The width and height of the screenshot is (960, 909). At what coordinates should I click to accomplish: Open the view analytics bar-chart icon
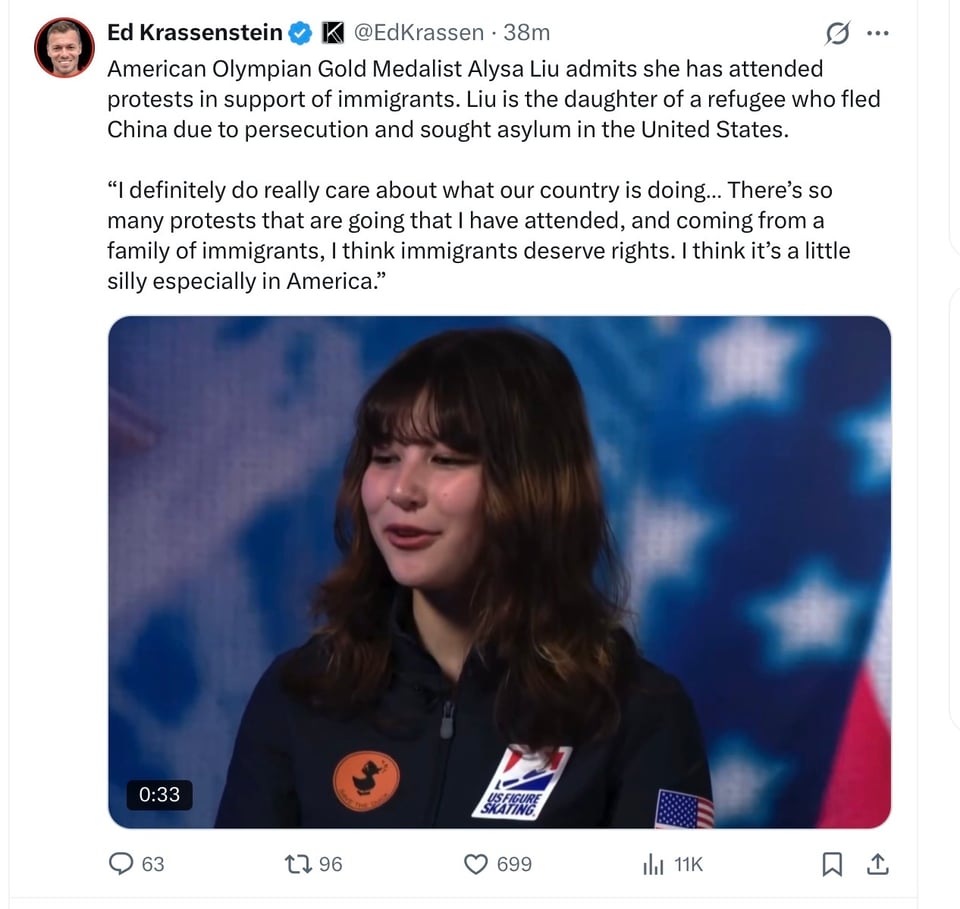(x=653, y=863)
